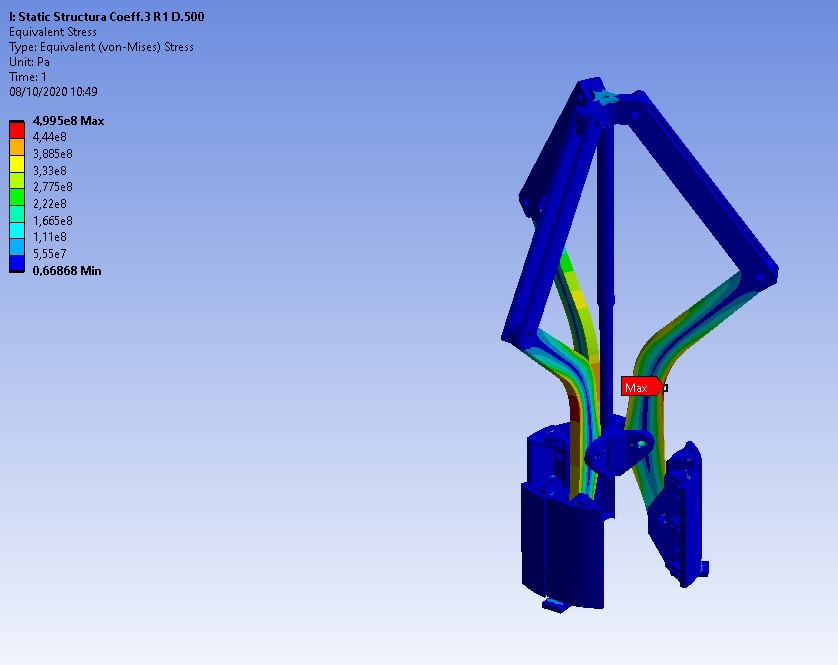Click the red Max probe label
This screenshot has height=665, width=838.
[x=642, y=387]
